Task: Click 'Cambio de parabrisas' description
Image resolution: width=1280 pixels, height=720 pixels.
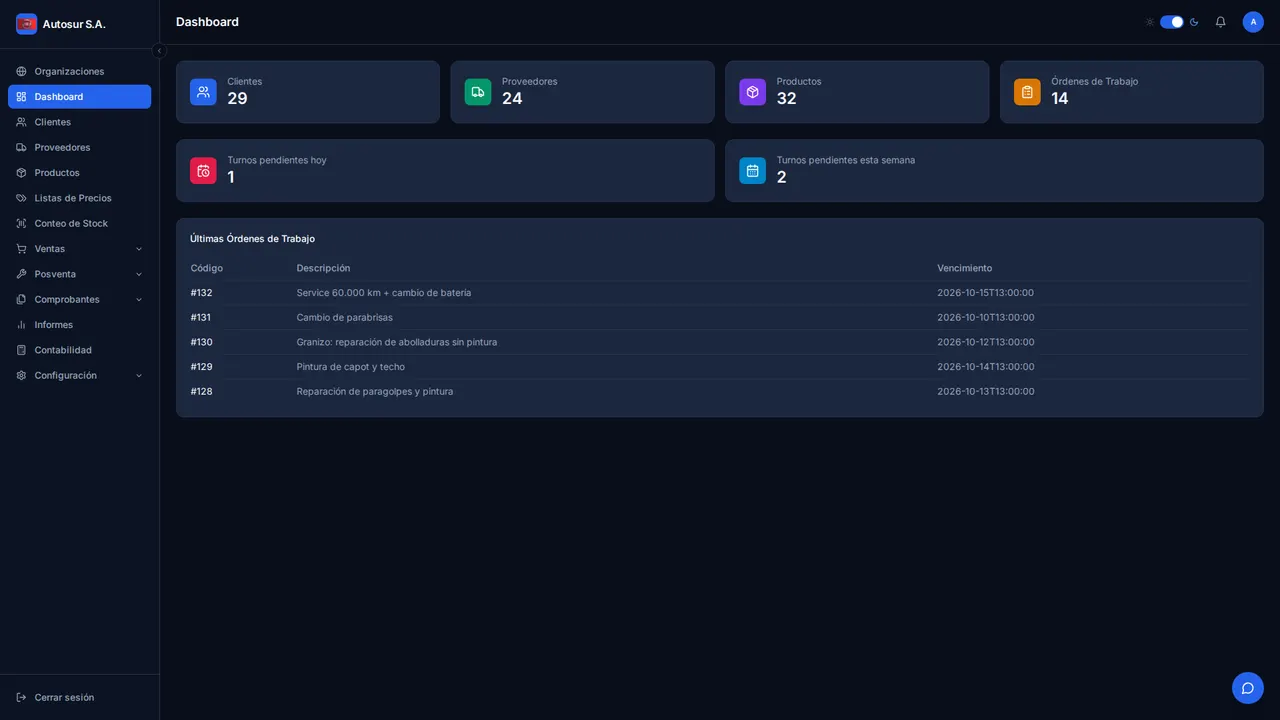Action: (345, 318)
